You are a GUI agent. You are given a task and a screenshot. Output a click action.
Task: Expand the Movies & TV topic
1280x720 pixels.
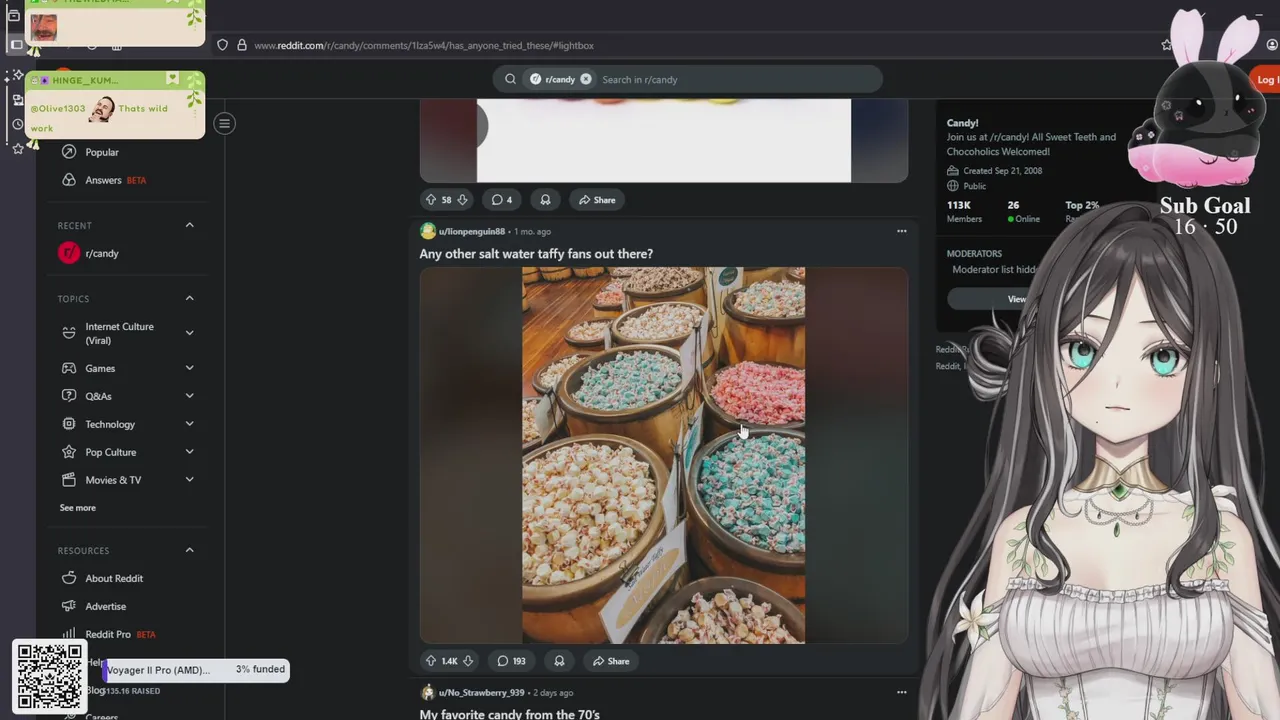(x=189, y=480)
